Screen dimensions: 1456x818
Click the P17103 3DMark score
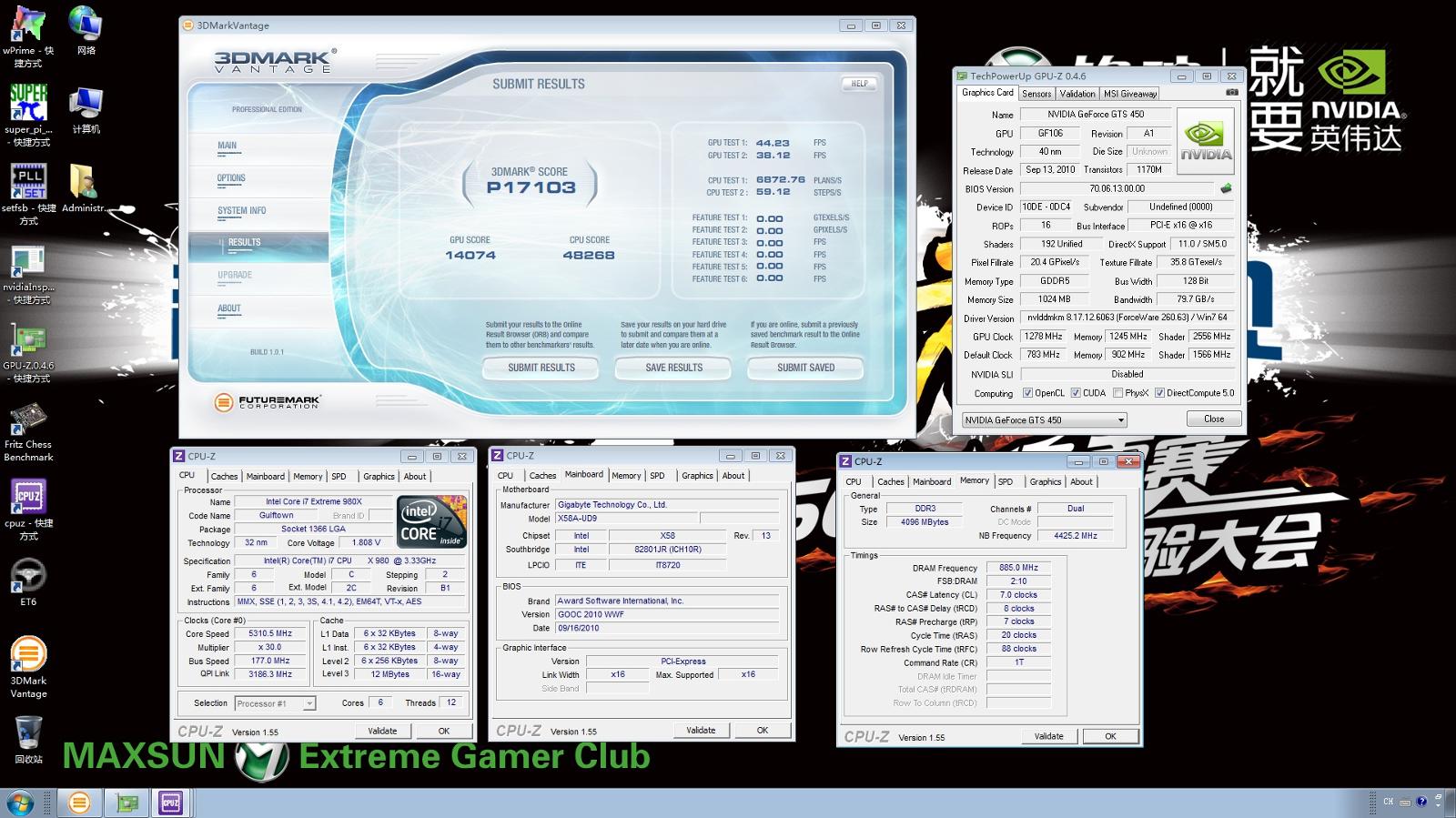click(531, 187)
